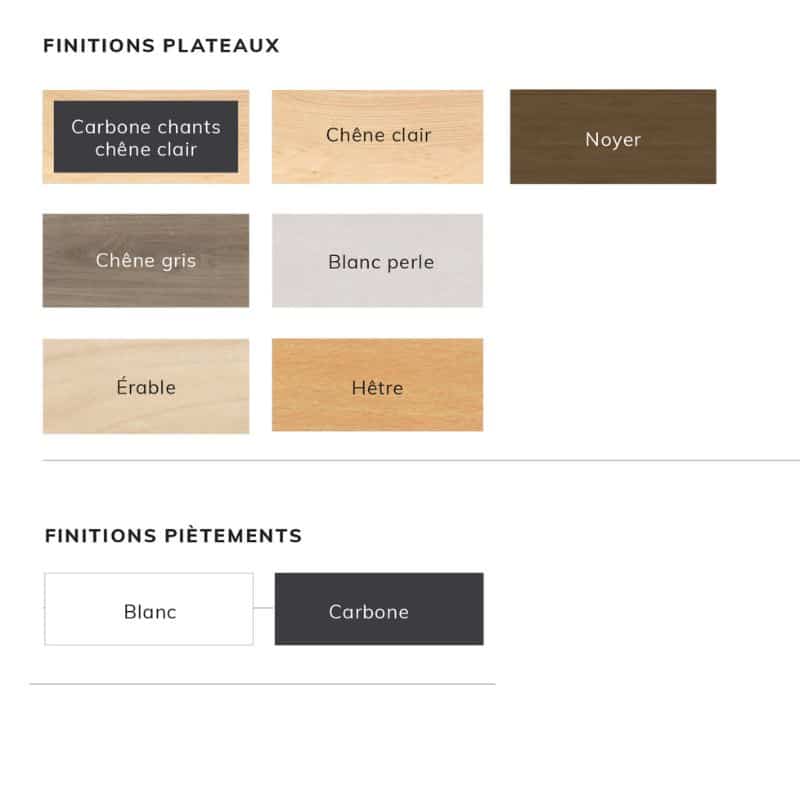
Task: Choose the Blanc perle tabletop finish
Action: [378, 261]
